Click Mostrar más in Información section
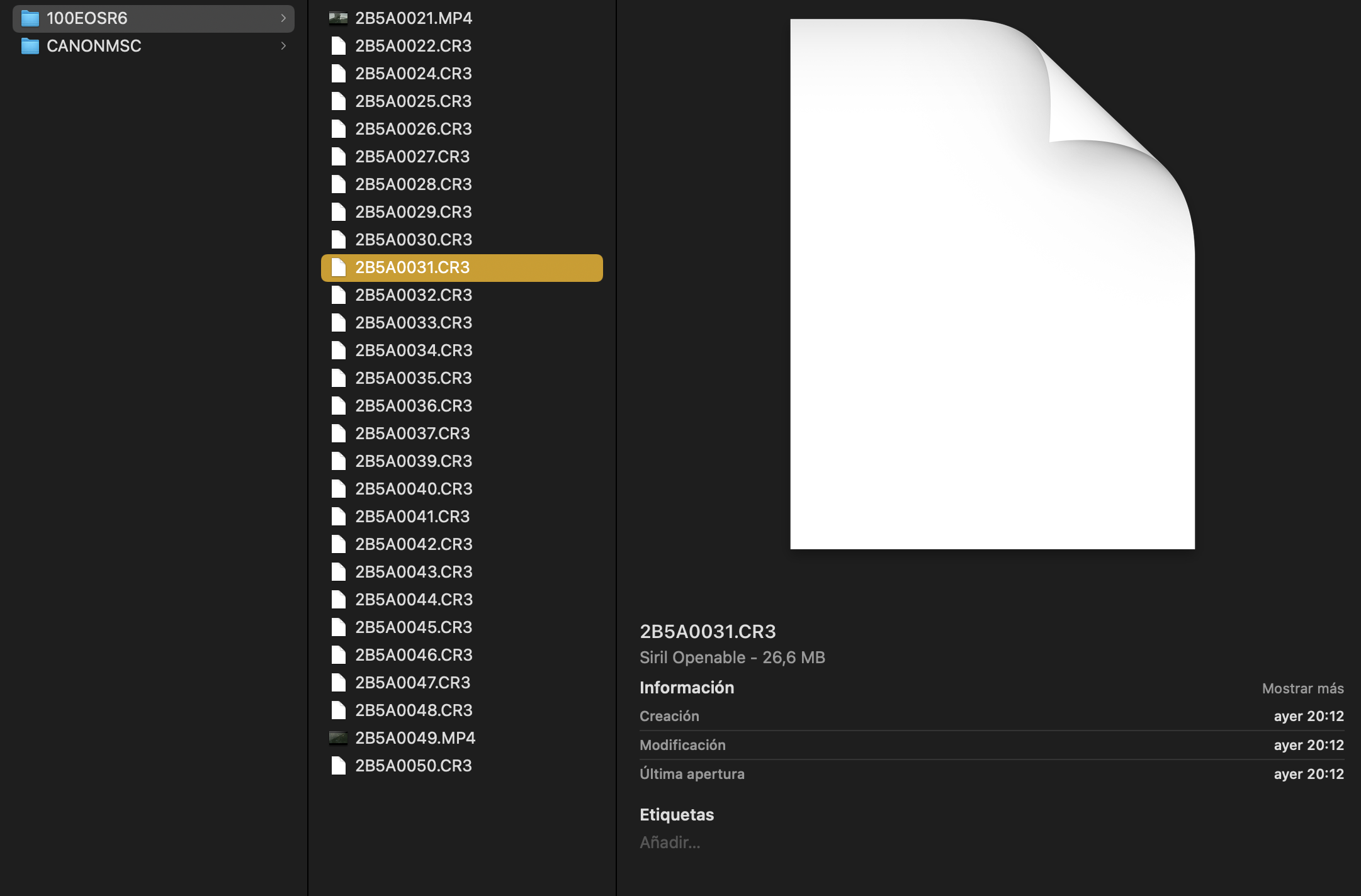This screenshot has width=1361, height=896. (1302, 688)
